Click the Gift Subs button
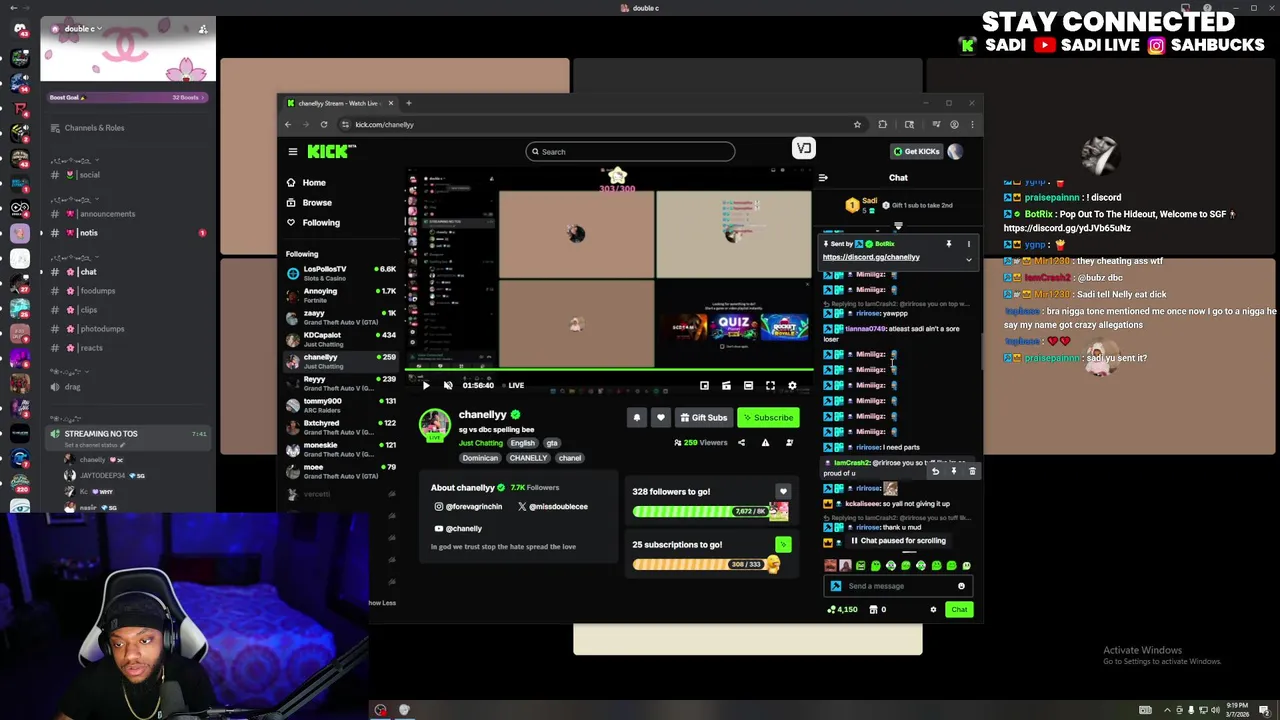The height and width of the screenshot is (720, 1280). pos(704,418)
